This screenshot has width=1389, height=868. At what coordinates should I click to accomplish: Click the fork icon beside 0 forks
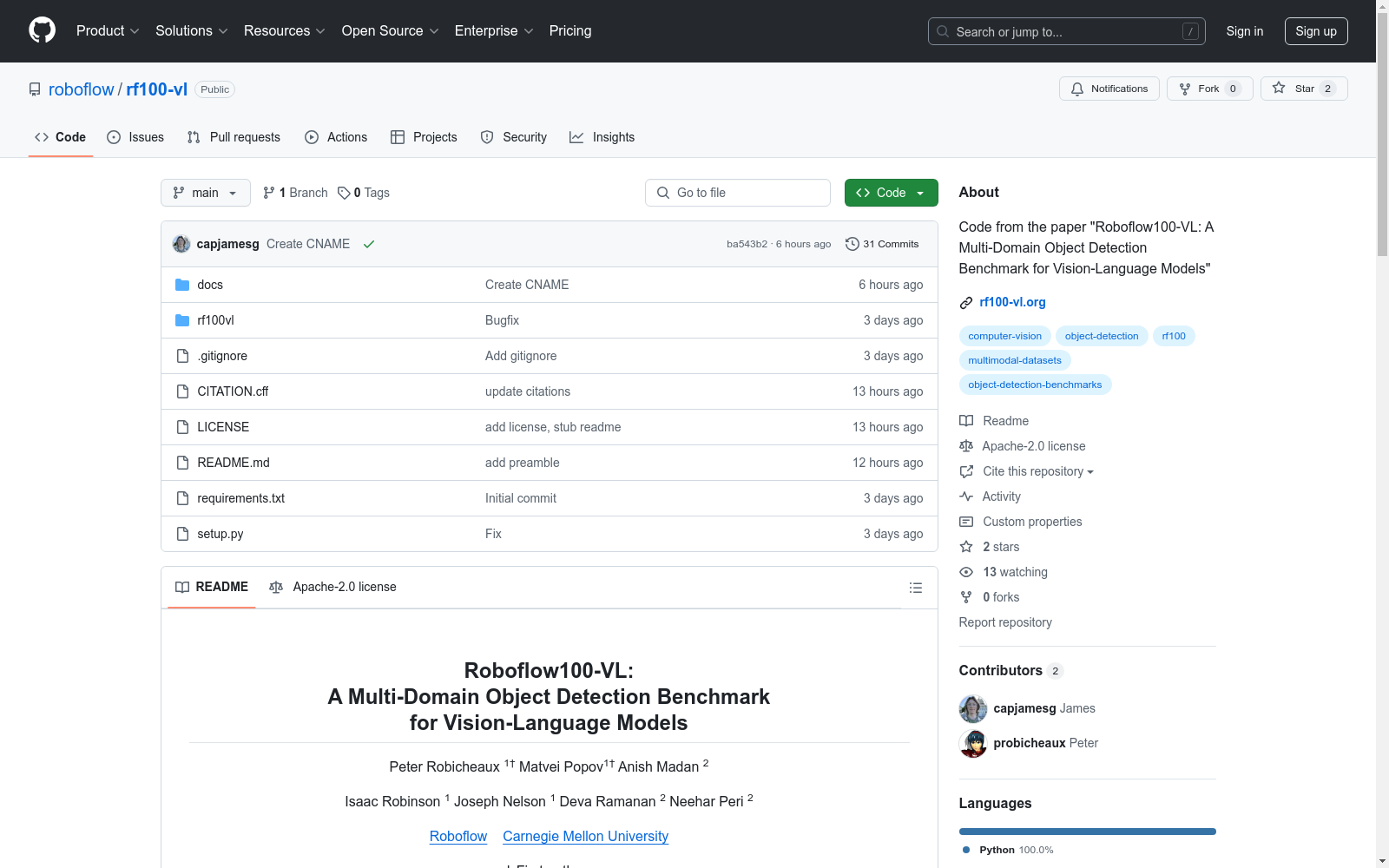(x=966, y=597)
